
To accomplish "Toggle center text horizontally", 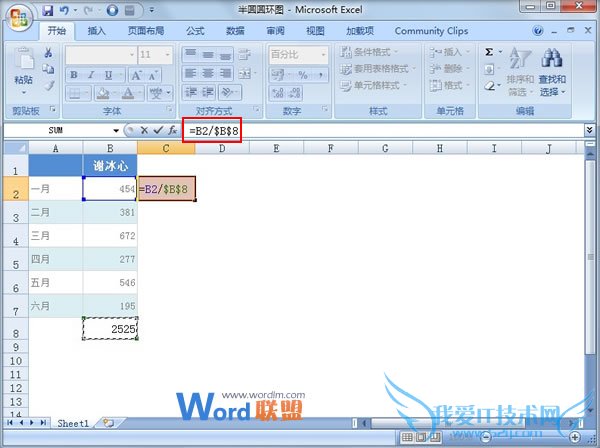I will [208, 73].
